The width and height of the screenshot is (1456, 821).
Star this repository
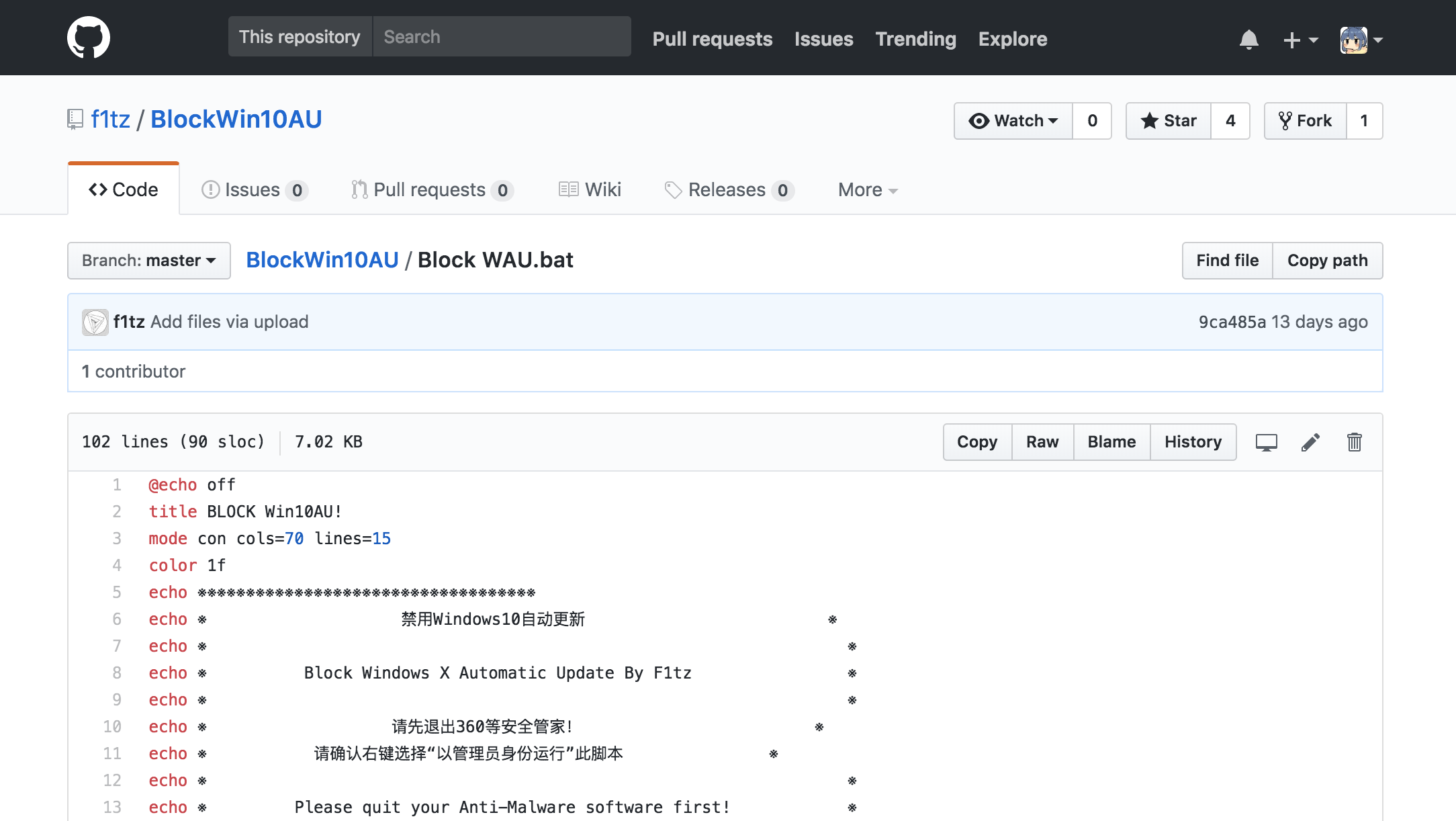point(1169,121)
